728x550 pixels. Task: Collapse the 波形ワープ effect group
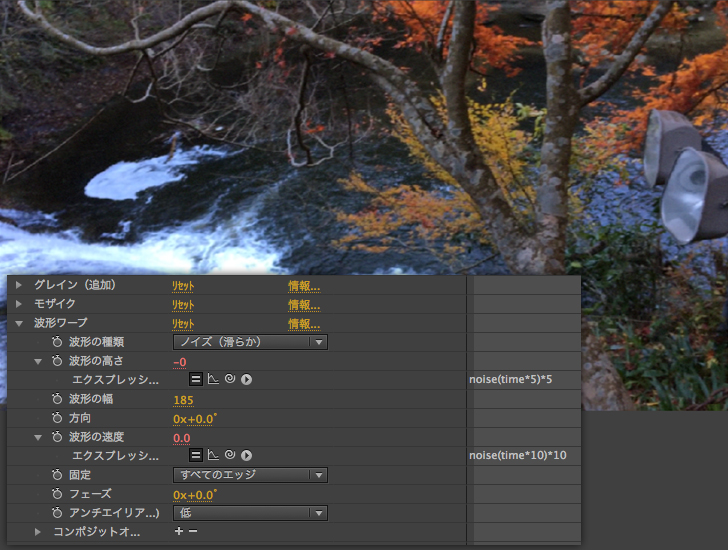pos(18,323)
